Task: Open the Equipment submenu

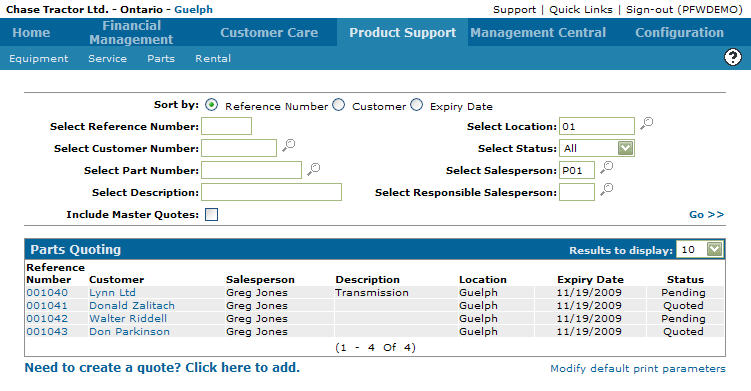Action: click(39, 58)
